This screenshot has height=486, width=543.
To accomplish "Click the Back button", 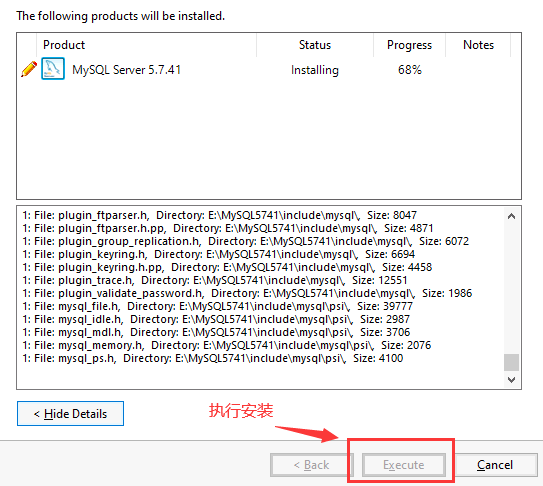I will click(x=312, y=465).
